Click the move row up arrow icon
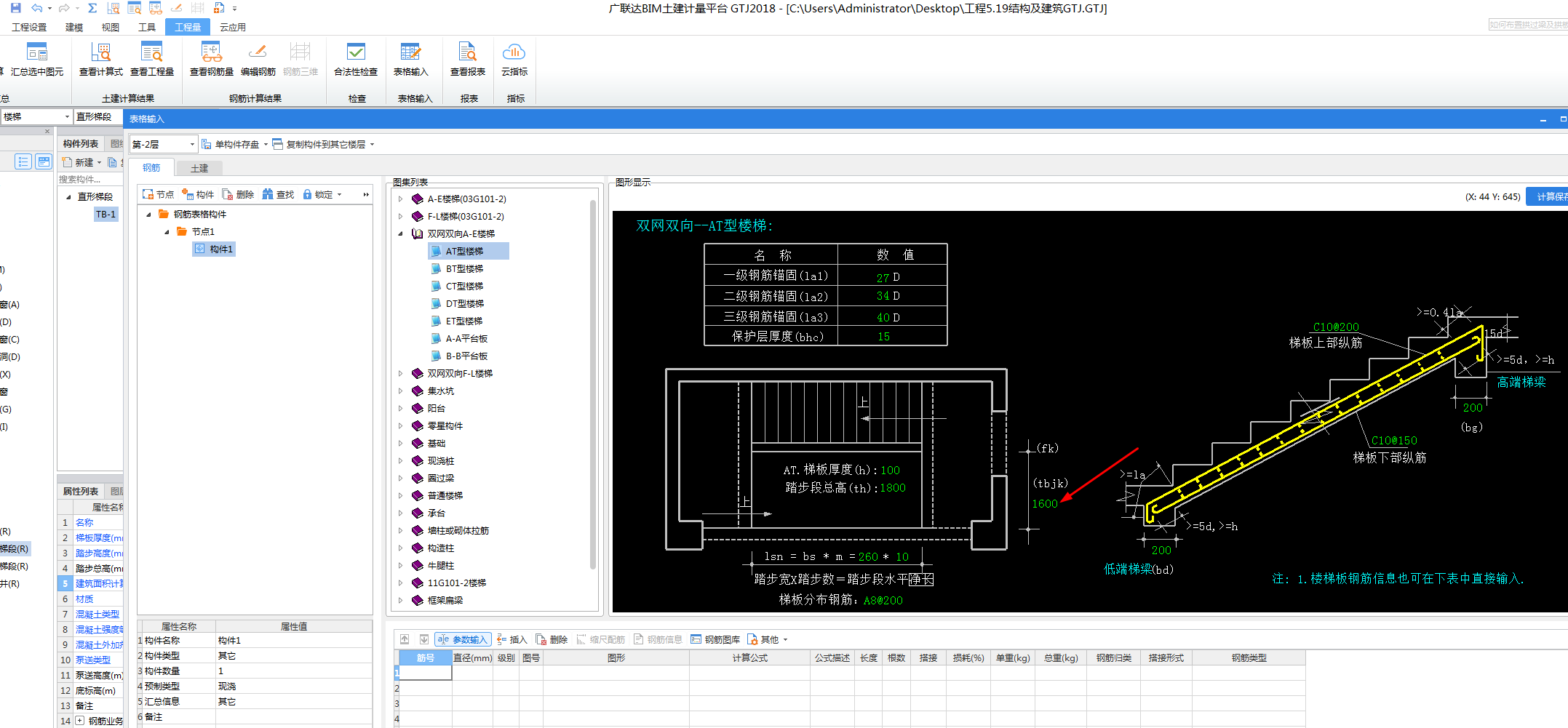Image resolution: width=1568 pixels, height=728 pixels. [405, 639]
